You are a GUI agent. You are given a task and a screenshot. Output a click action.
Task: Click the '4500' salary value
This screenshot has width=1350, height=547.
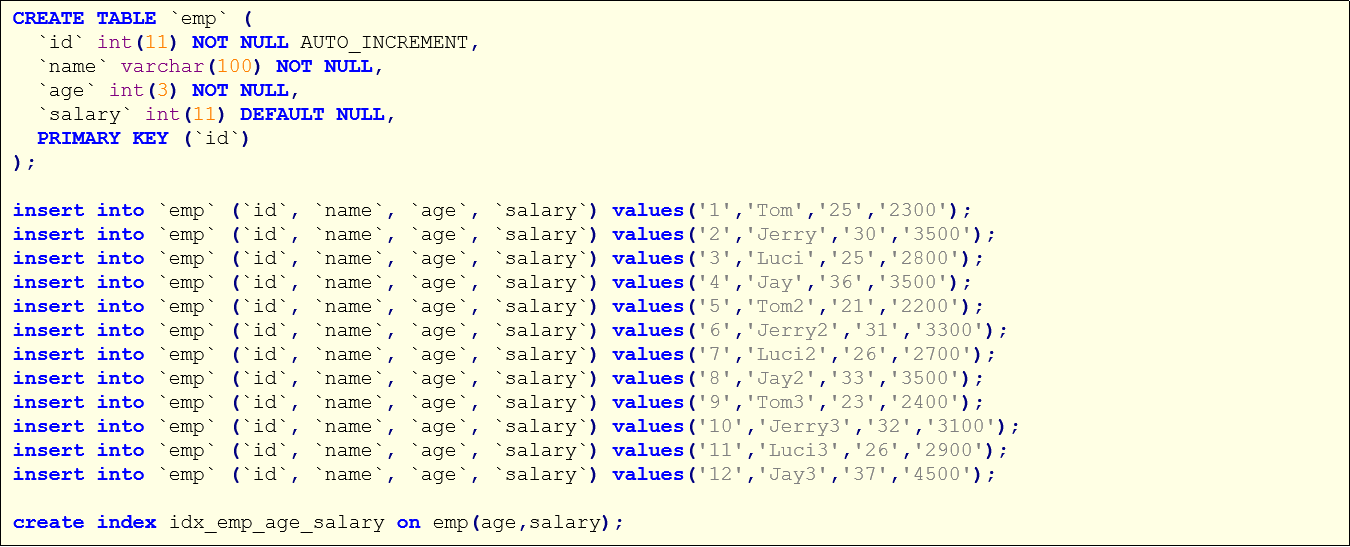point(937,474)
